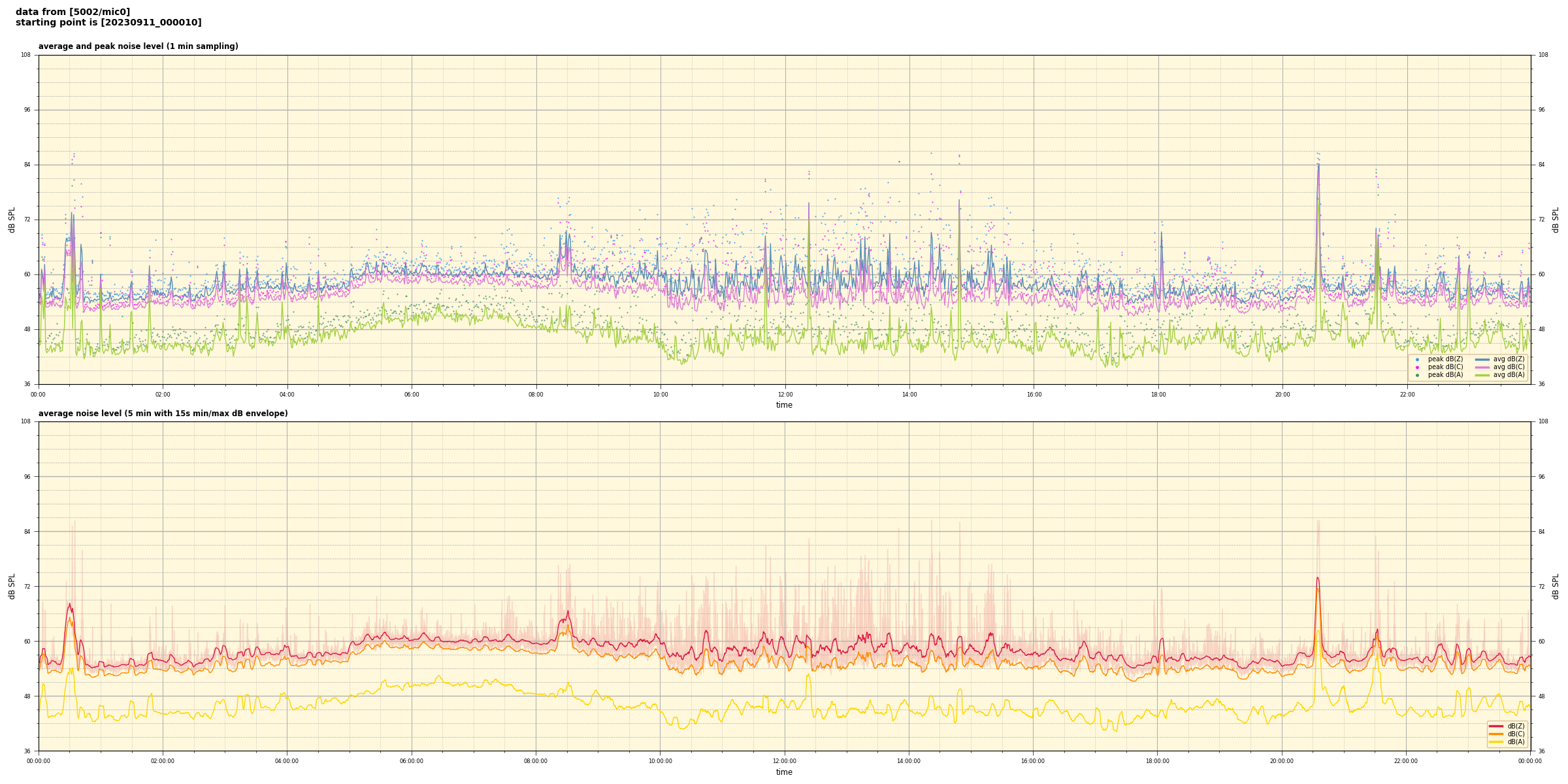Click the left 'dB SPL' label of upper chart
This screenshot has height=784, width=1568.
(12, 220)
